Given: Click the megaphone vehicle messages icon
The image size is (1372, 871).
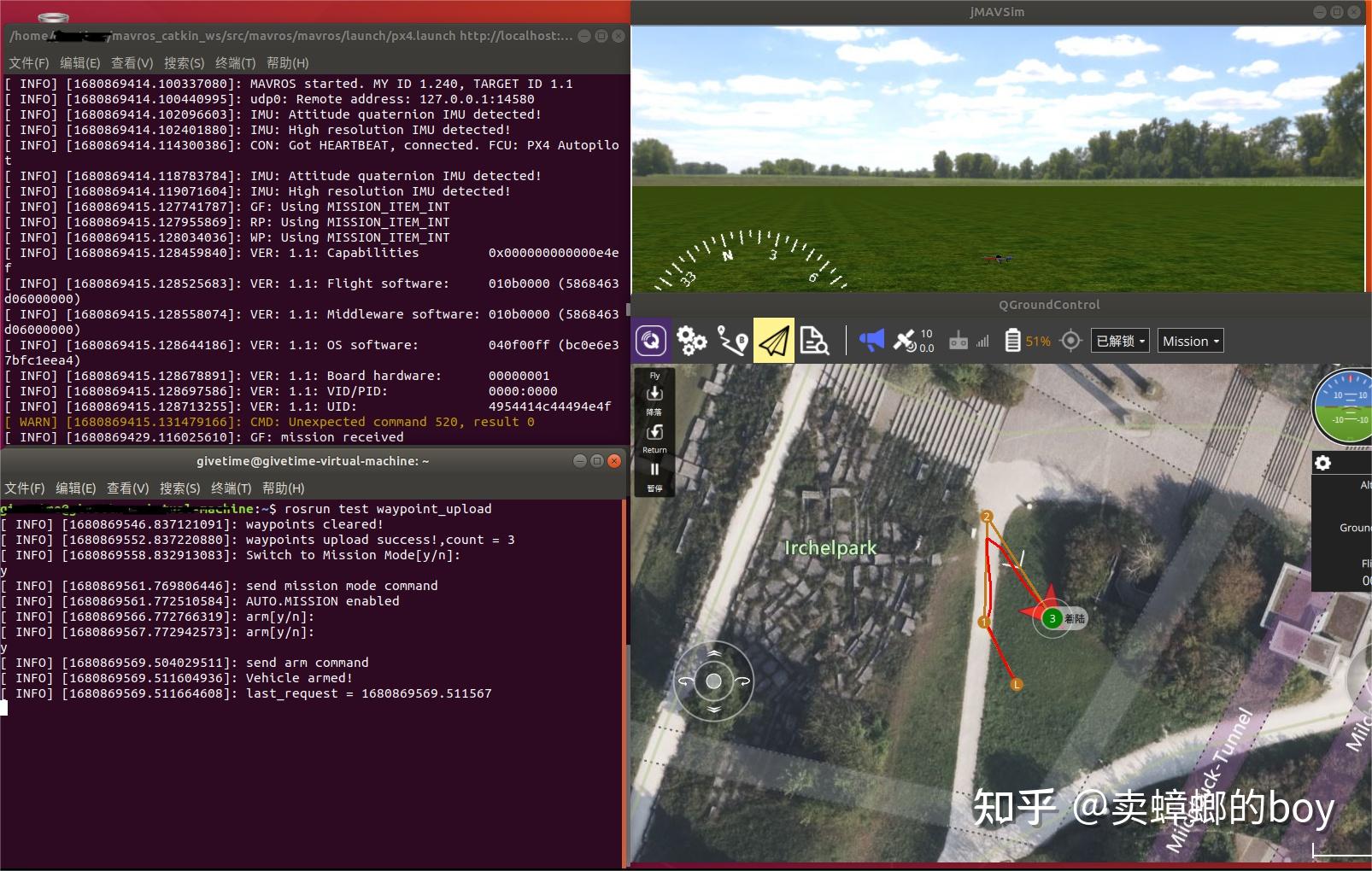Looking at the screenshot, I should click(x=871, y=341).
